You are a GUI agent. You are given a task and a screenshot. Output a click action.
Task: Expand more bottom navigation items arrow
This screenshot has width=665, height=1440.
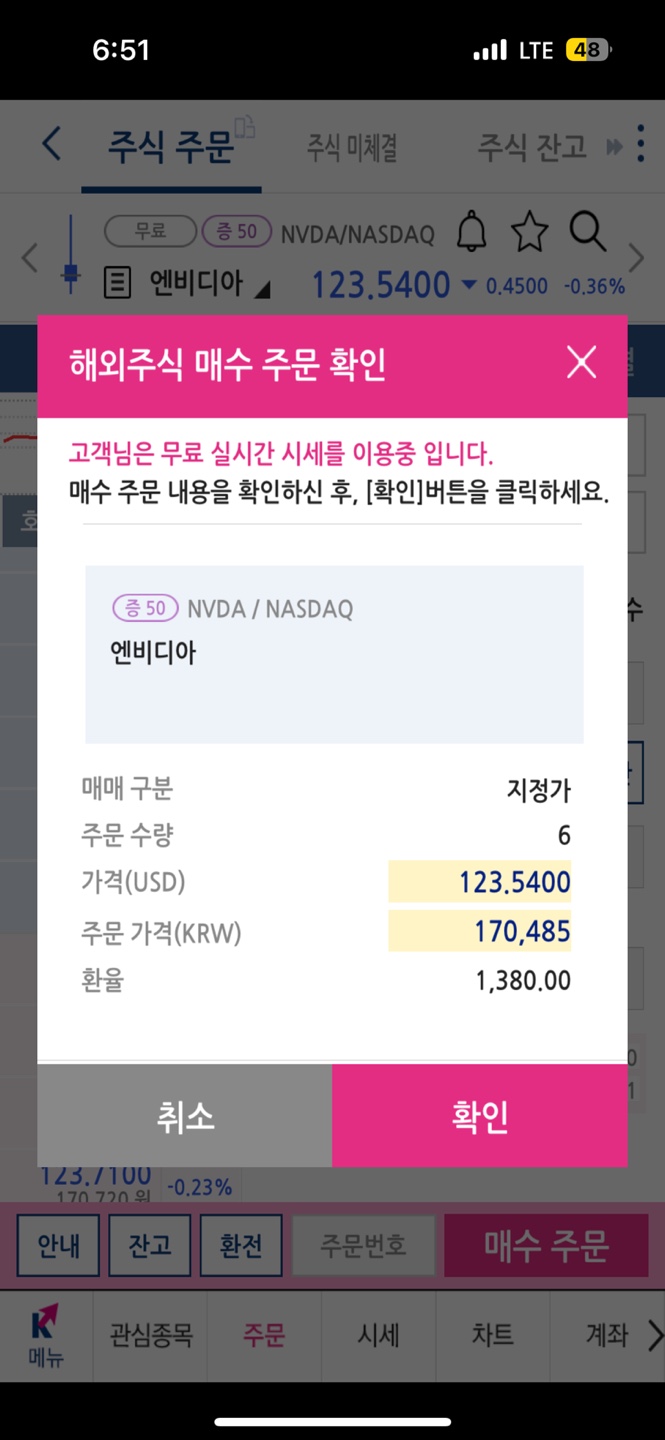pos(655,1335)
